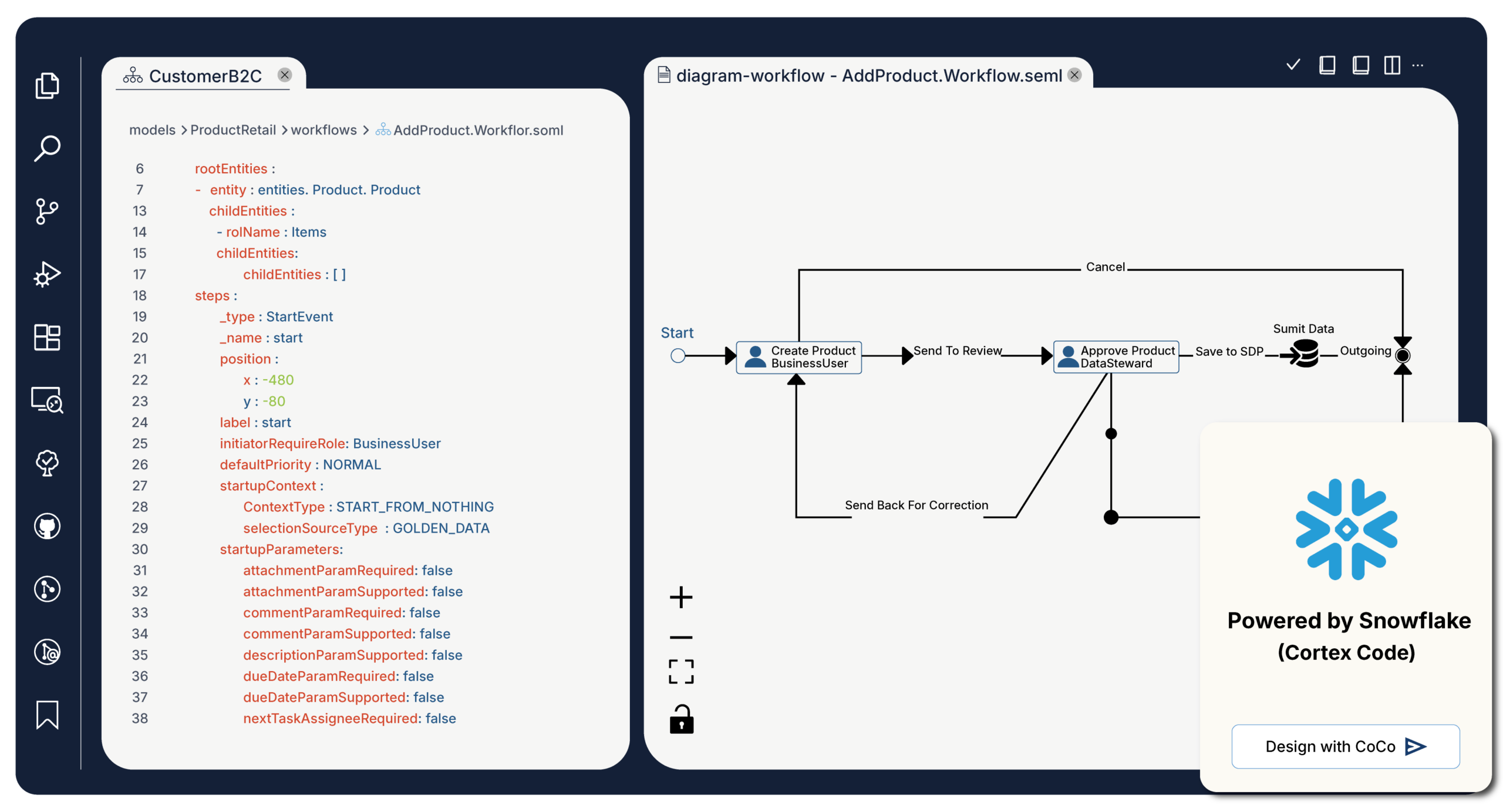1503x812 pixels.
Task: Zoom in the diagram with plus icon
Action: click(681, 597)
